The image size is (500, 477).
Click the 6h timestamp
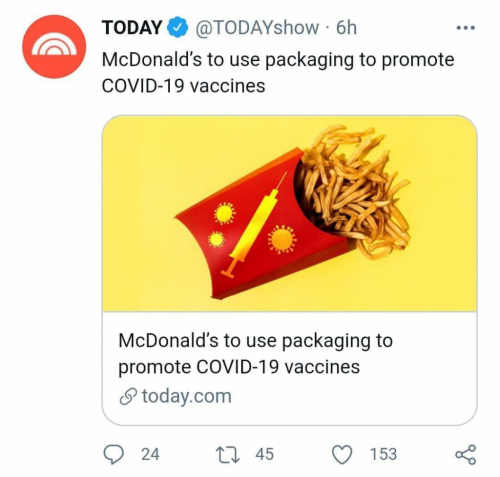pos(346,28)
